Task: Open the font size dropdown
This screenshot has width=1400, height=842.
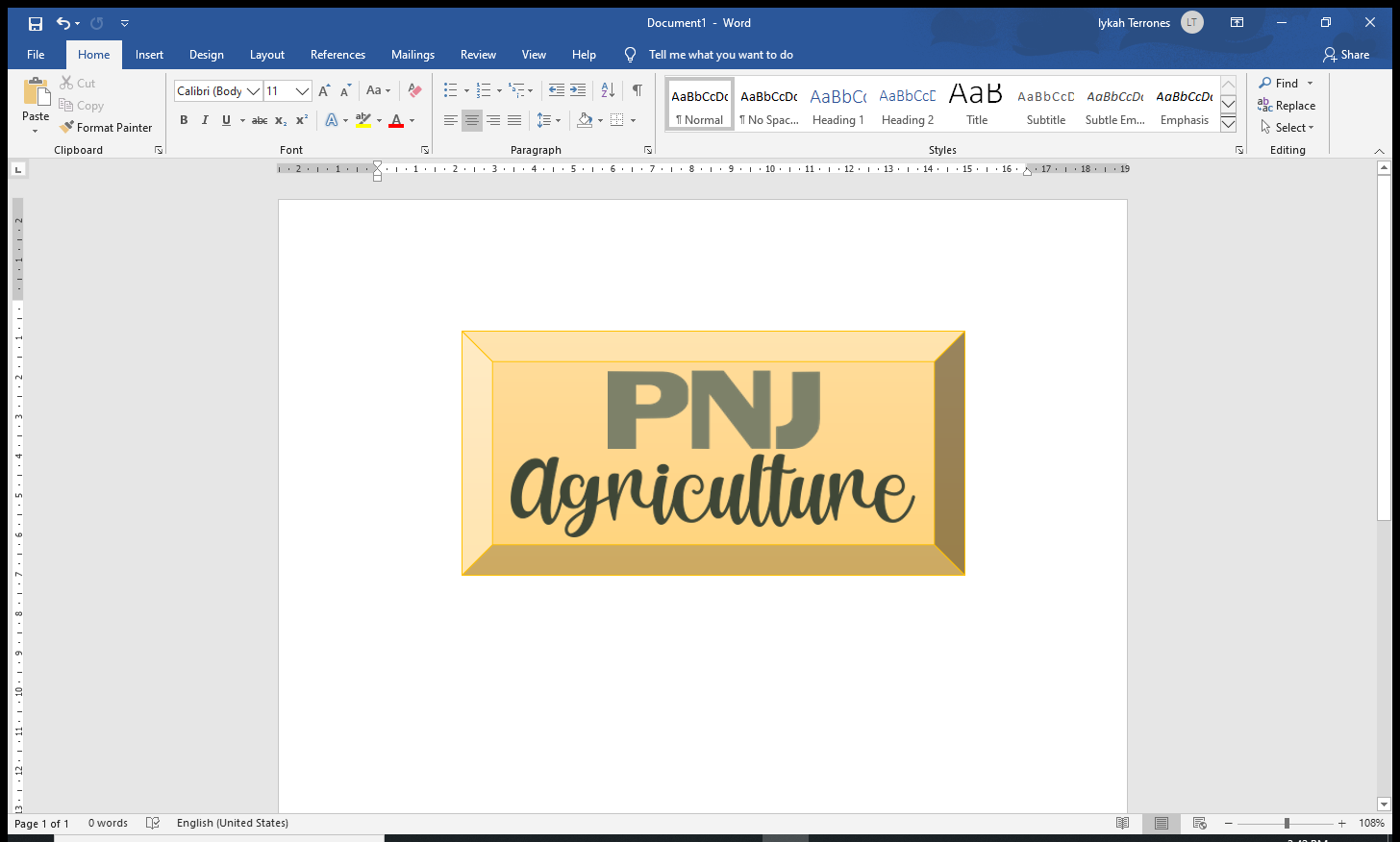Action: [x=302, y=91]
